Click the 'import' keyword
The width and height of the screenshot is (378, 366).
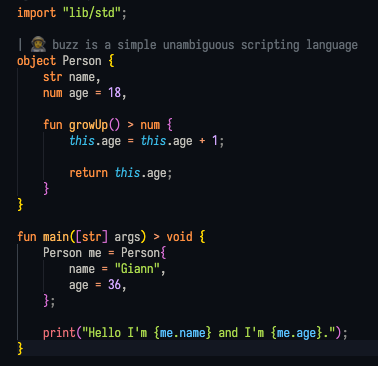point(36,13)
